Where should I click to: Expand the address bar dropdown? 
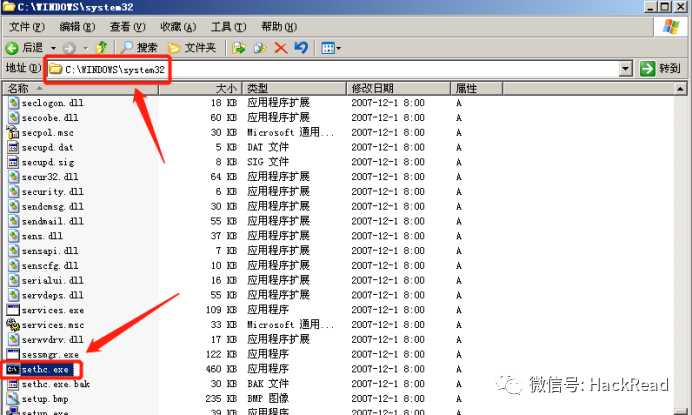click(625, 69)
